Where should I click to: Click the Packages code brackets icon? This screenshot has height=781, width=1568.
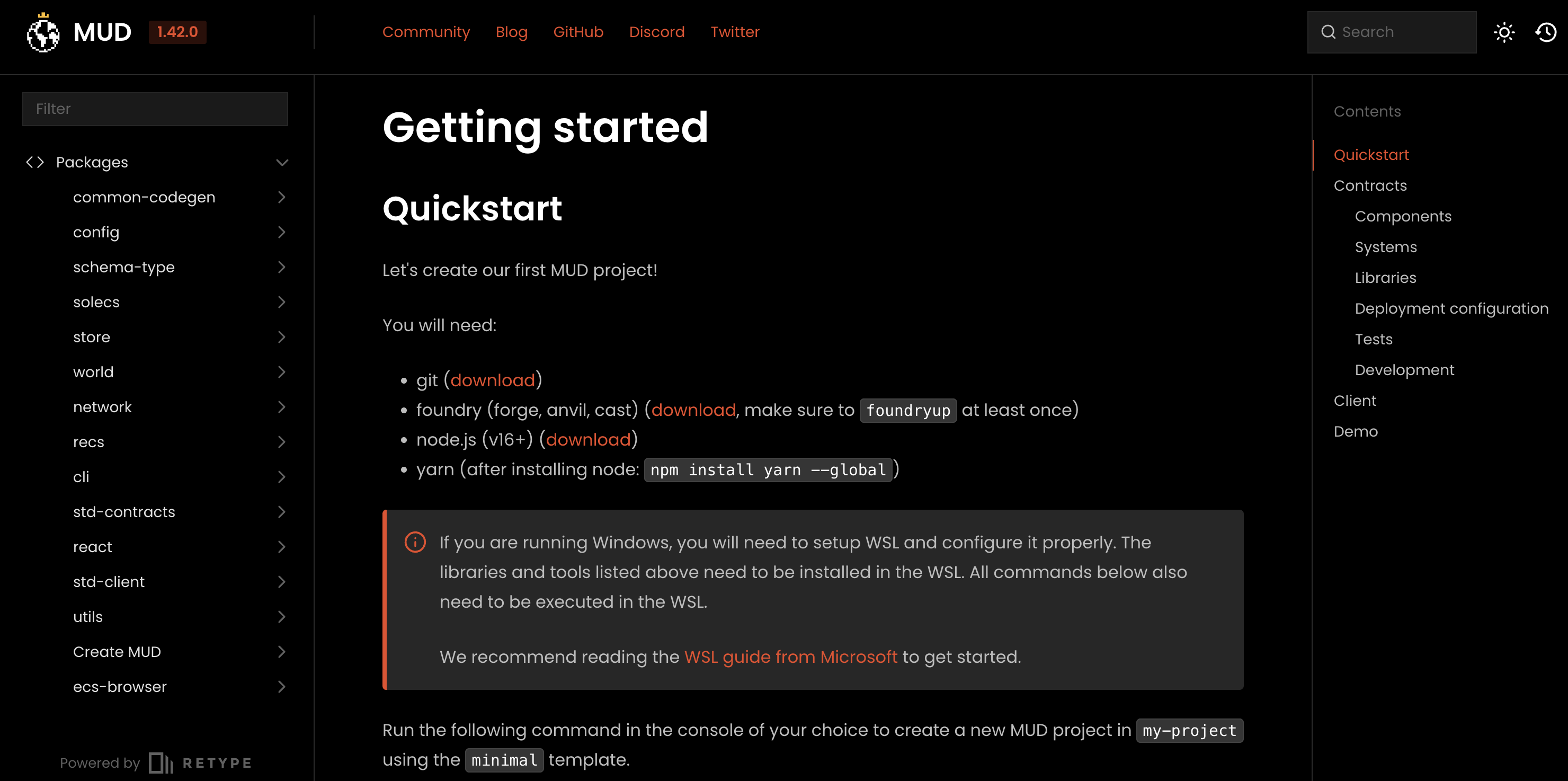(x=35, y=163)
